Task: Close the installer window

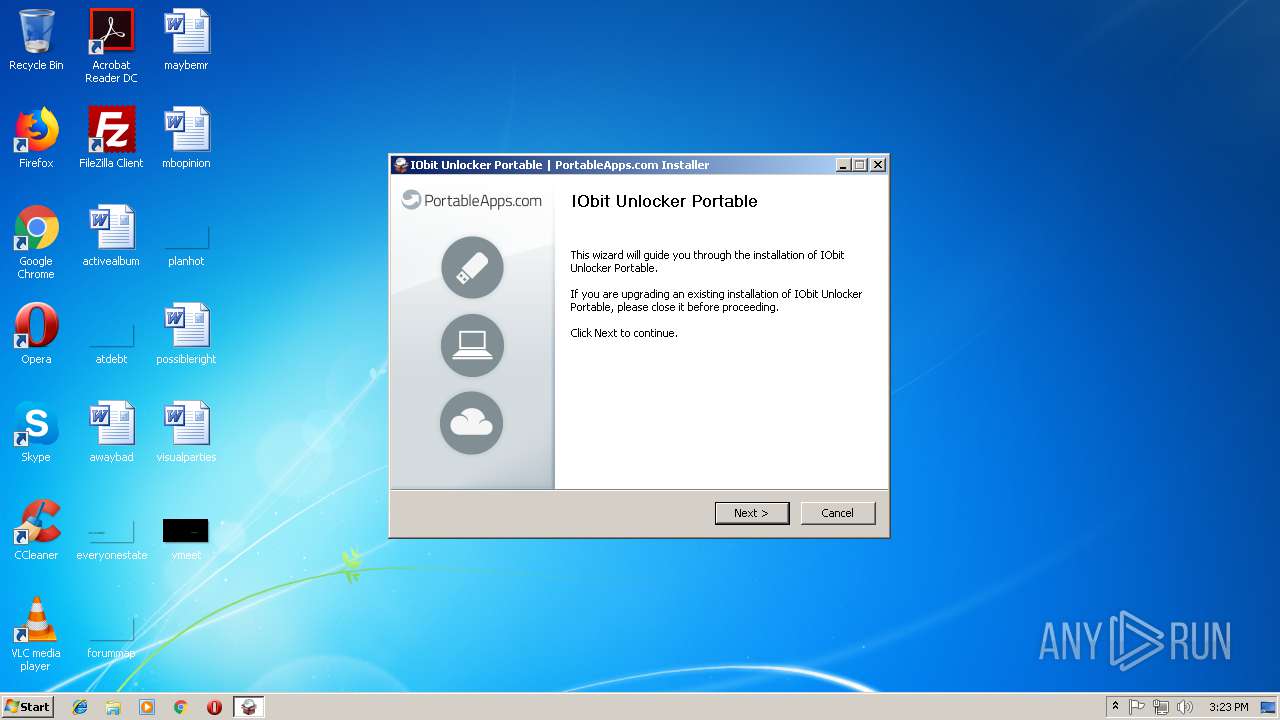Action: pyautogui.click(x=877, y=165)
